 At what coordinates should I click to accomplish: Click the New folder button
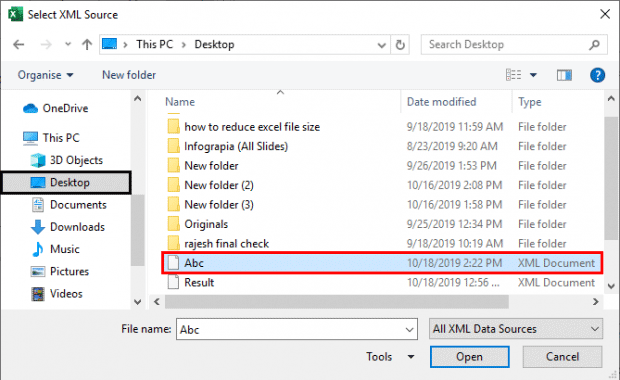(129, 75)
